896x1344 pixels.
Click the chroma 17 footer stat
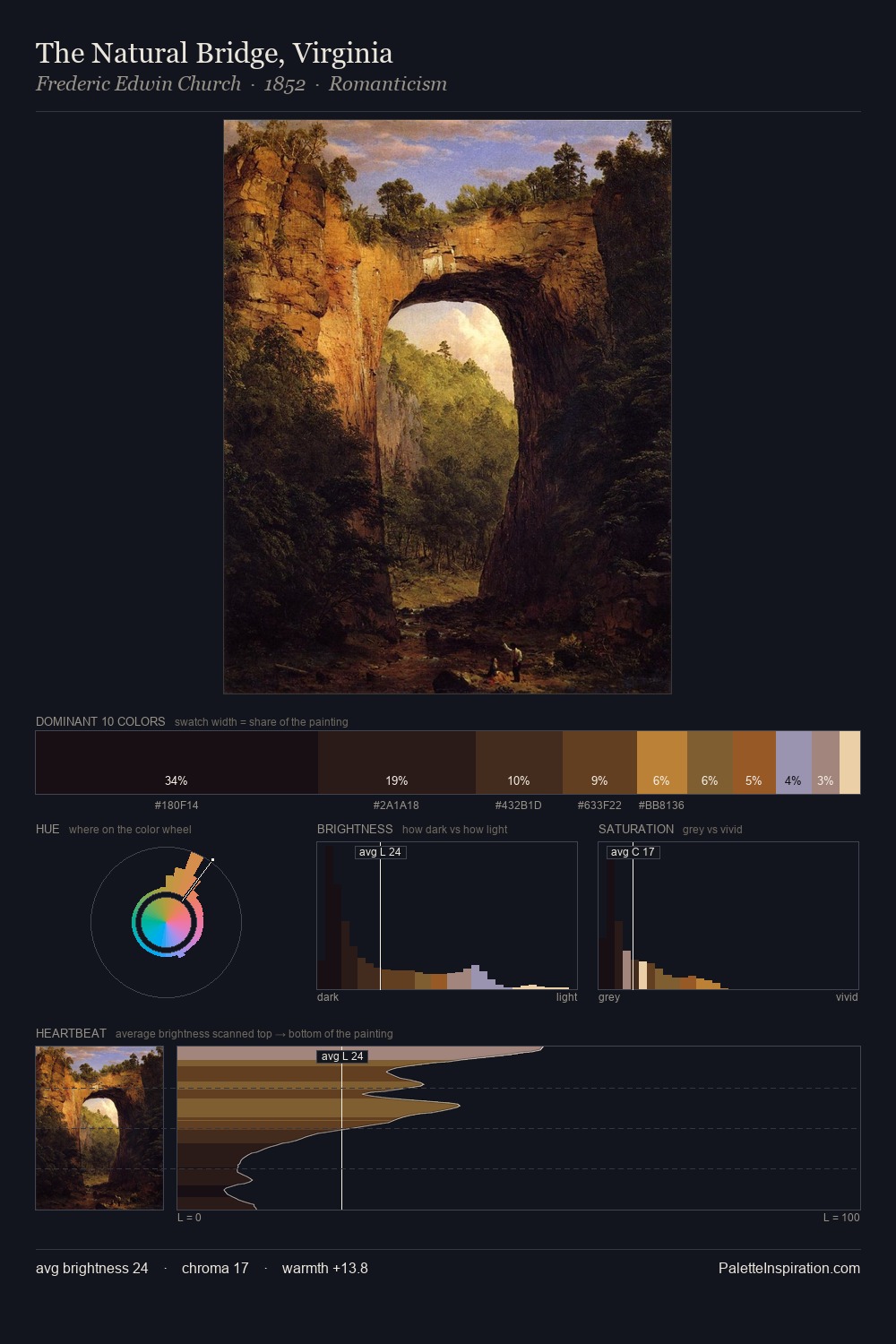pos(215,1269)
